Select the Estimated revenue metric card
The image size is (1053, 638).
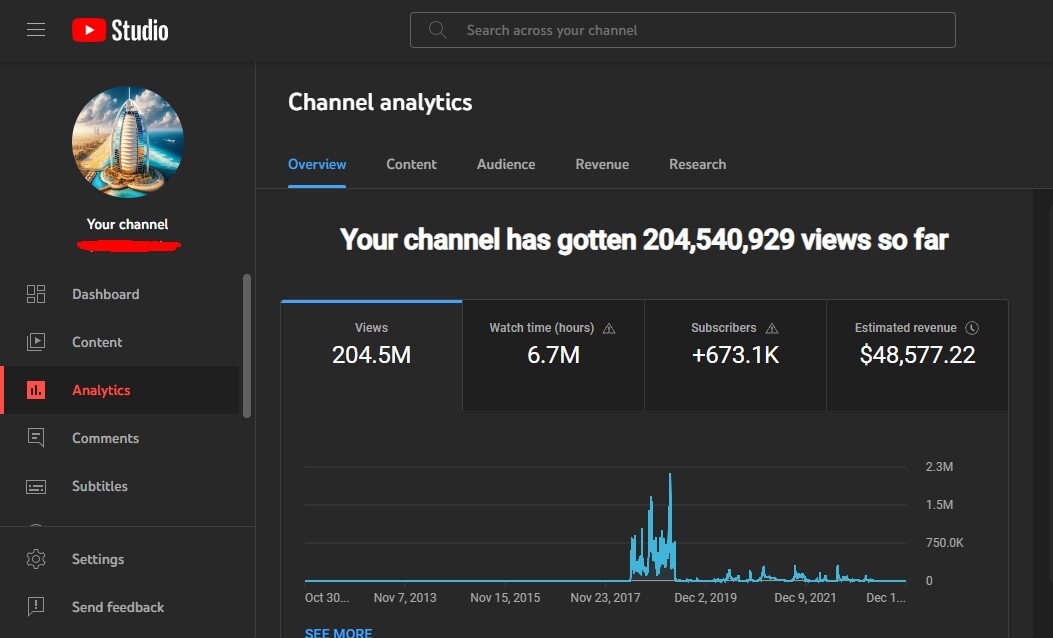tap(917, 355)
